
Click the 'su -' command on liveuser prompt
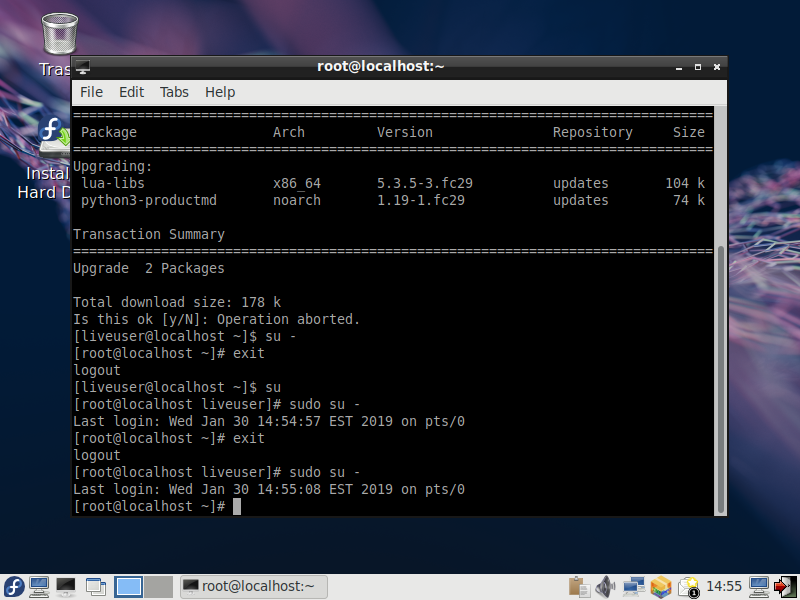280,336
